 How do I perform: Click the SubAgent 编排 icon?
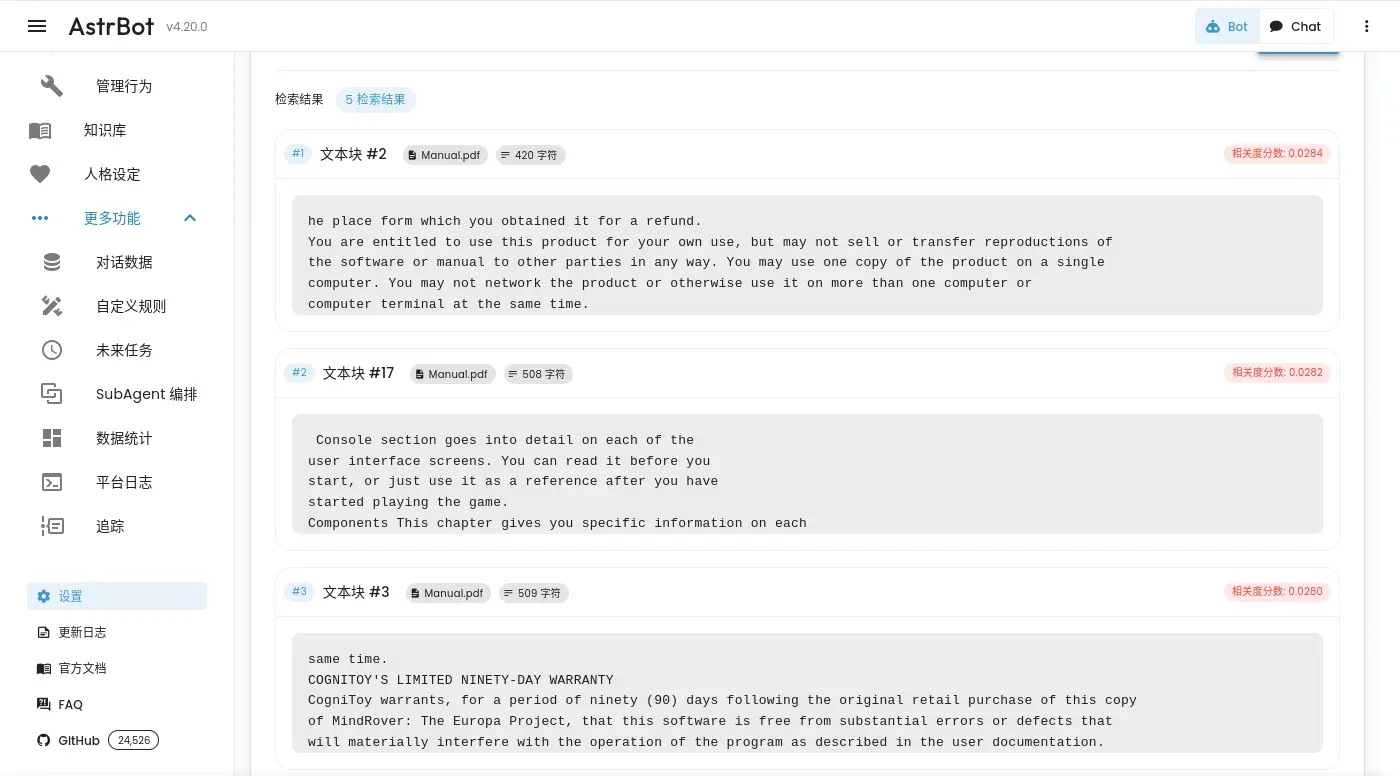pyautogui.click(x=52, y=394)
